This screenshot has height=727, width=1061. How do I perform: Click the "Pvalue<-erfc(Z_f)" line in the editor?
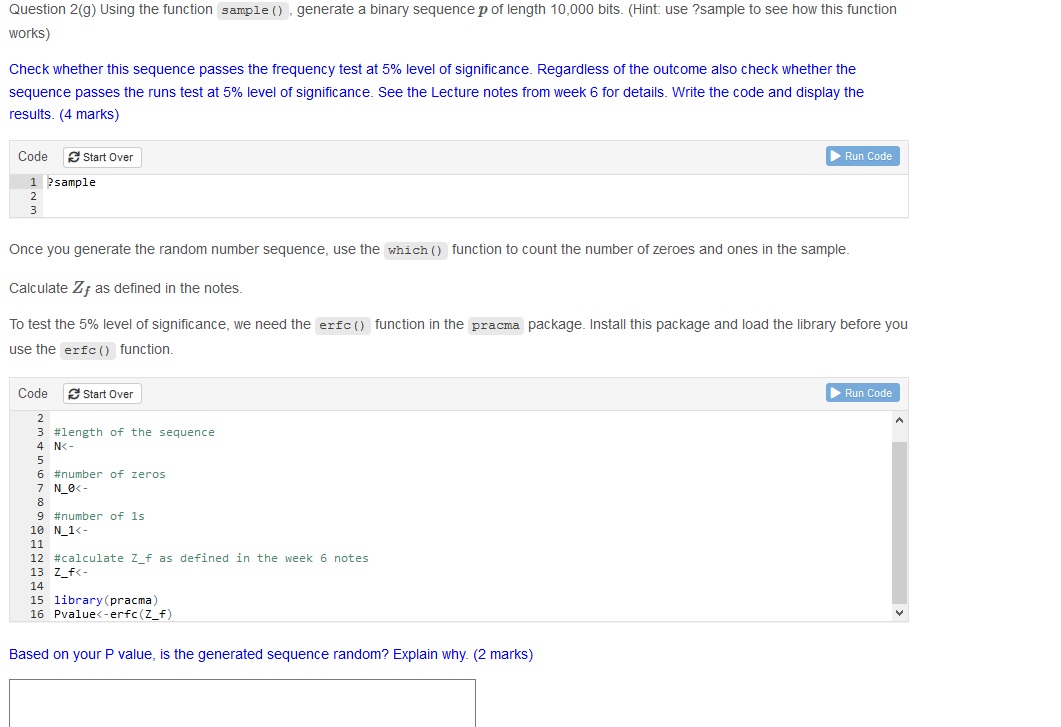pyautogui.click(x=111, y=613)
